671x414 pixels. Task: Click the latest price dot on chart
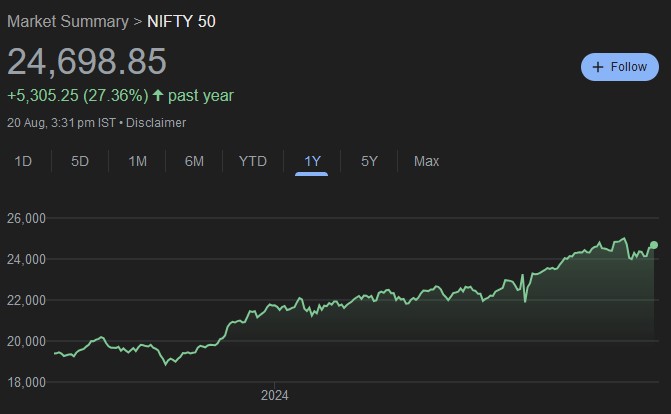[x=654, y=245]
